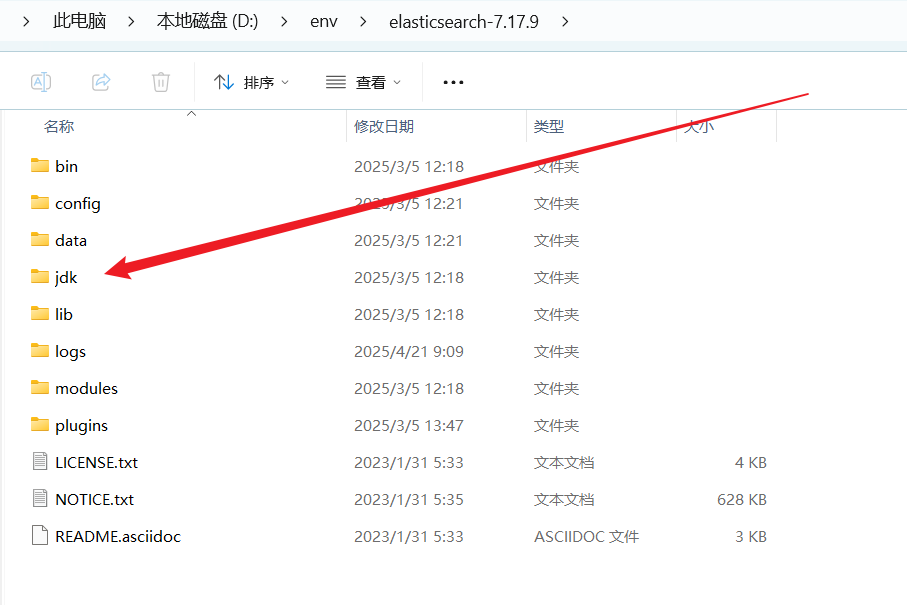The height and width of the screenshot is (605, 907).
Task: Click the plugins folder name
Action: tap(81, 426)
